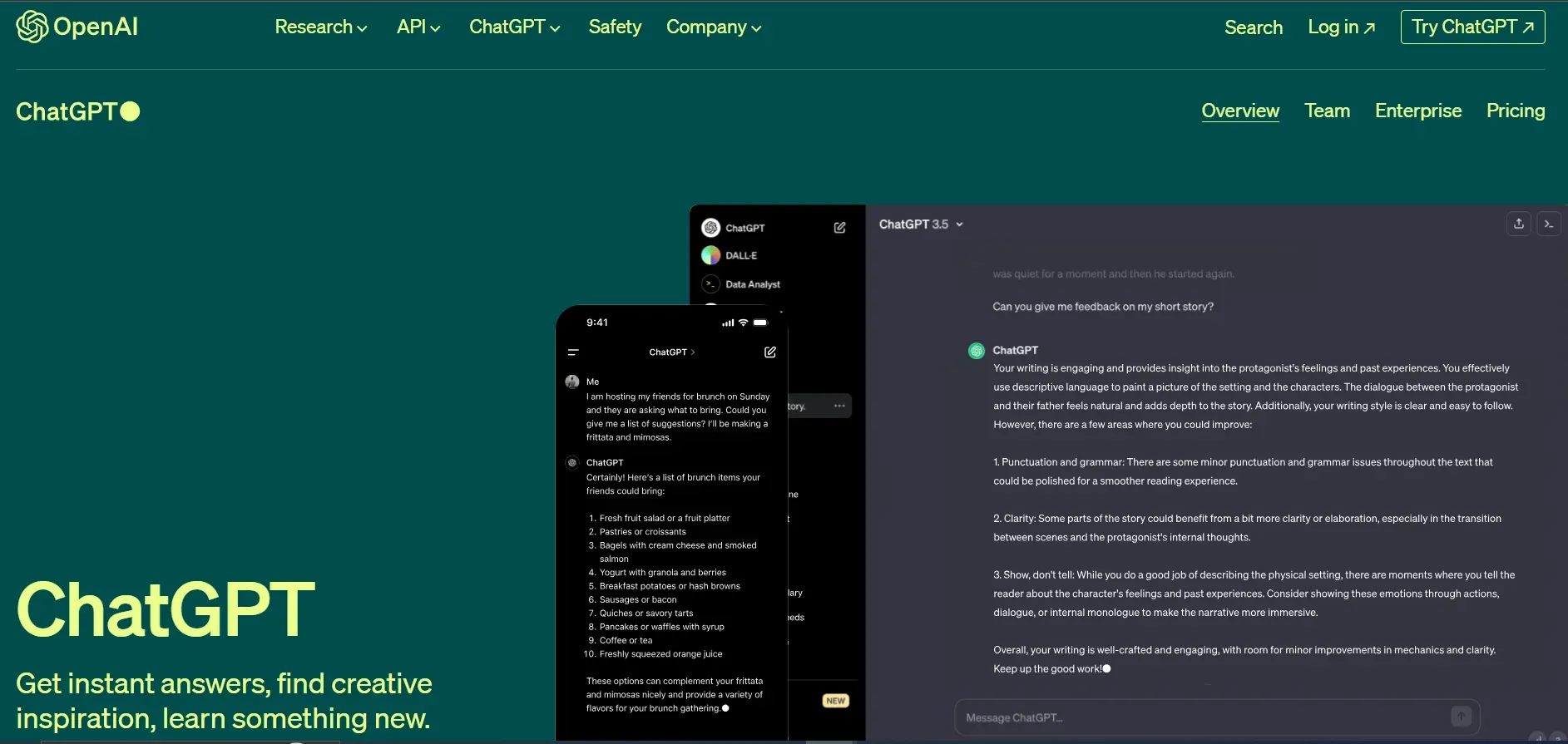Viewport: 1568px width, 744px height.
Task: Expand the Company menu
Action: pyautogui.click(x=714, y=27)
